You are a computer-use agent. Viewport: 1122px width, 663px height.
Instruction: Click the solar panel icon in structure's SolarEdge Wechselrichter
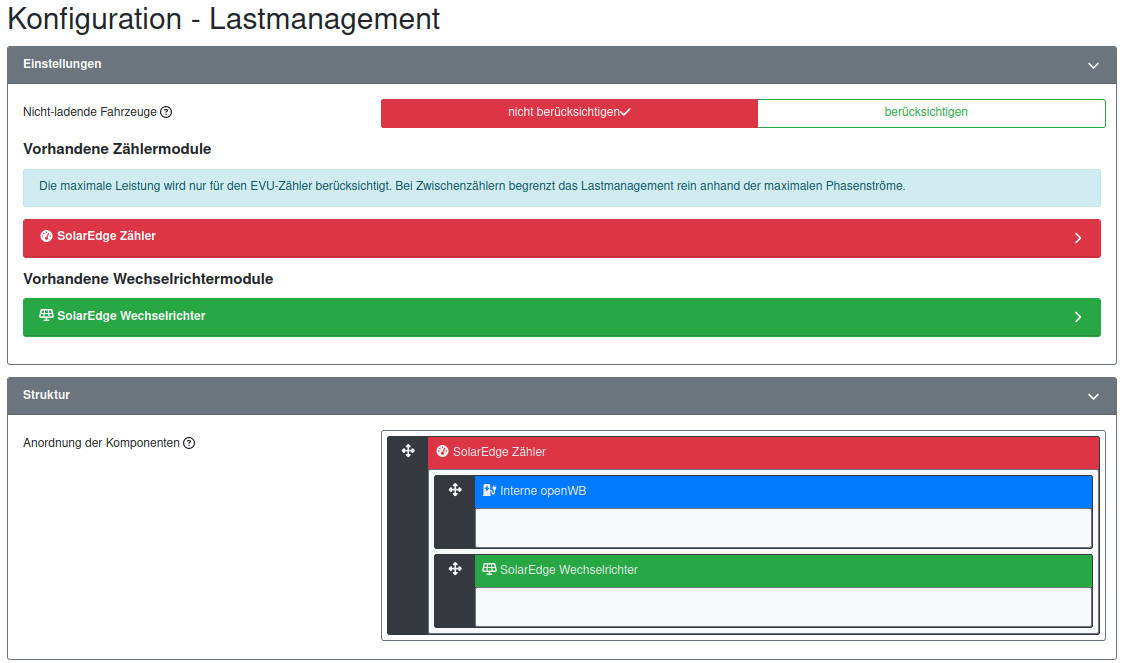coord(489,569)
